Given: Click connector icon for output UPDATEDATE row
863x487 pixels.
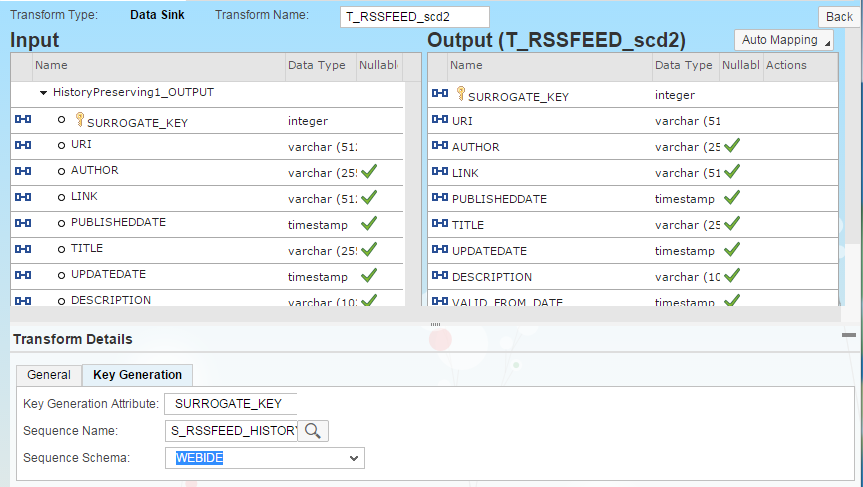Looking at the screenshot, I should point(439,251).
